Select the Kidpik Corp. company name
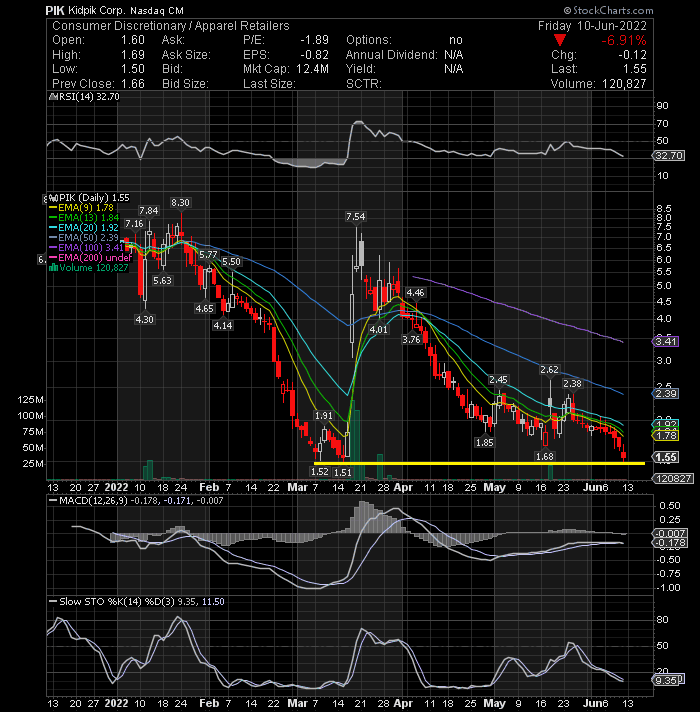Viewport: 700px width, 712px height. pos(97,10)
